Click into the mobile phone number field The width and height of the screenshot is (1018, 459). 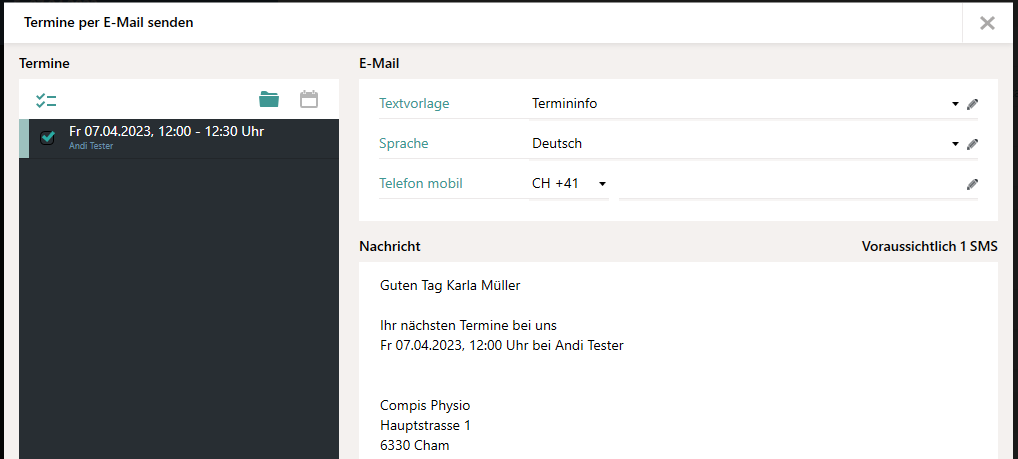pyautogui.click(x=788, y=184)
